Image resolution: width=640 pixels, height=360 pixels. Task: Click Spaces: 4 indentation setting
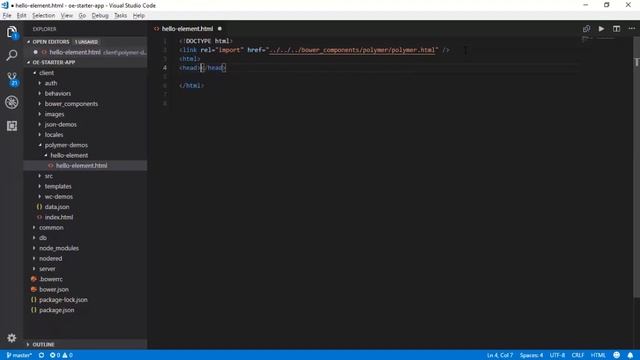pos(531,355)
